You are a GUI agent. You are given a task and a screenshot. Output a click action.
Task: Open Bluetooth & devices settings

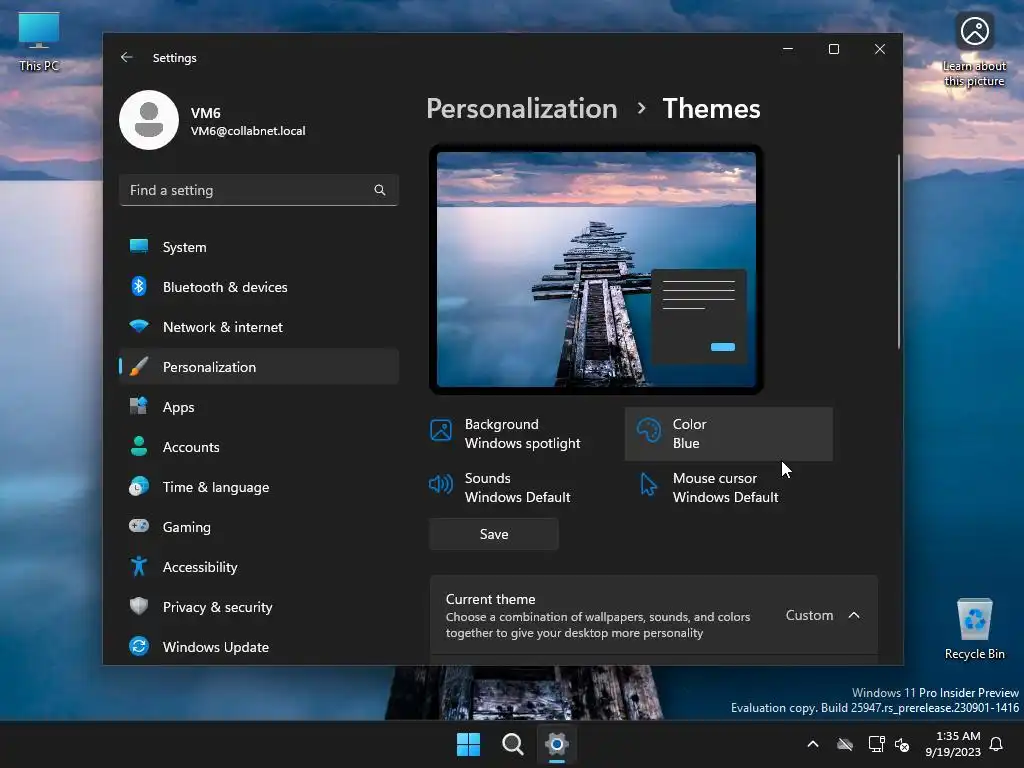coord(259,287)
